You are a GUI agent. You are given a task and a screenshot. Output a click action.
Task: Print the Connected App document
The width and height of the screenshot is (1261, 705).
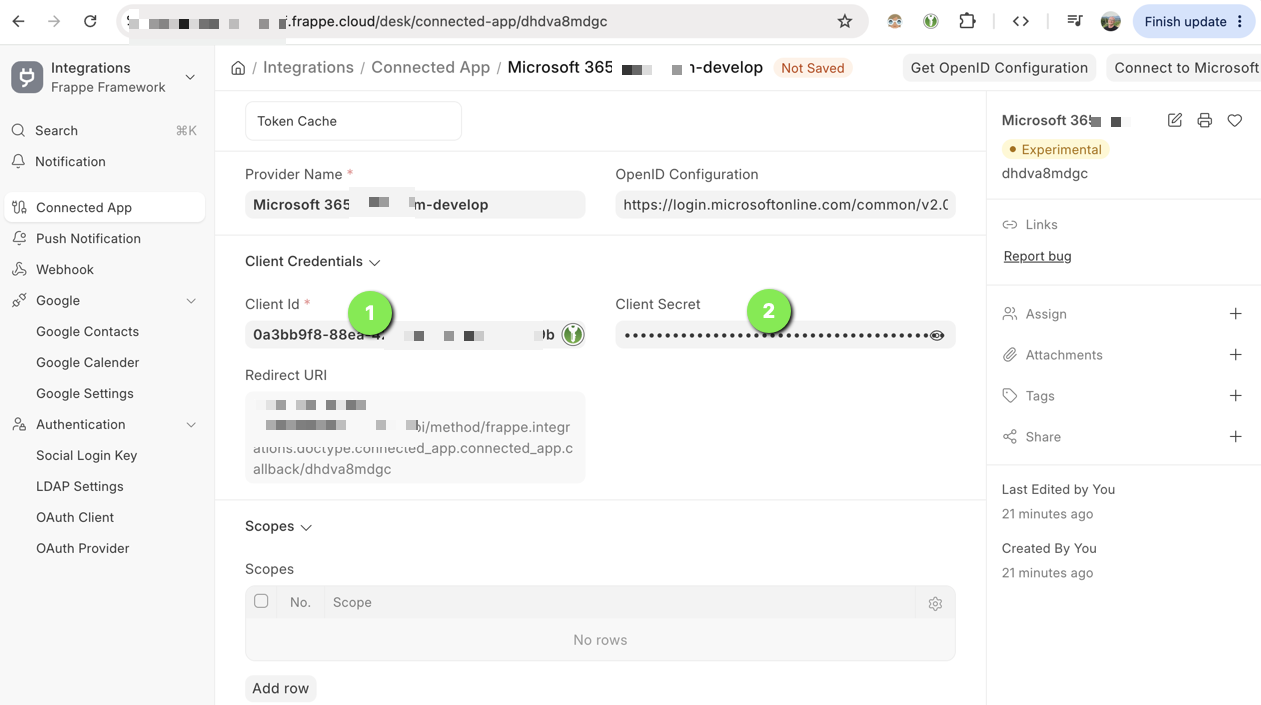[x=1205, y=120]
